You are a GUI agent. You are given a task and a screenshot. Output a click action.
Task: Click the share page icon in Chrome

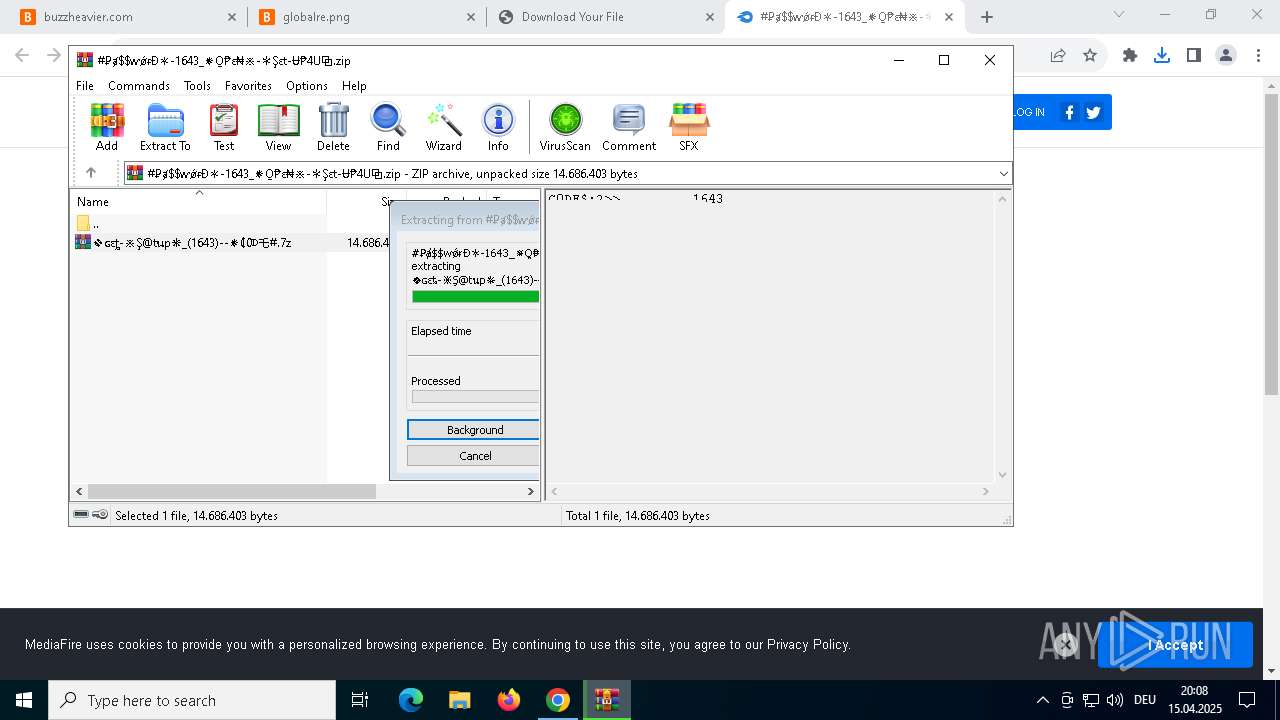[1058, 56]
